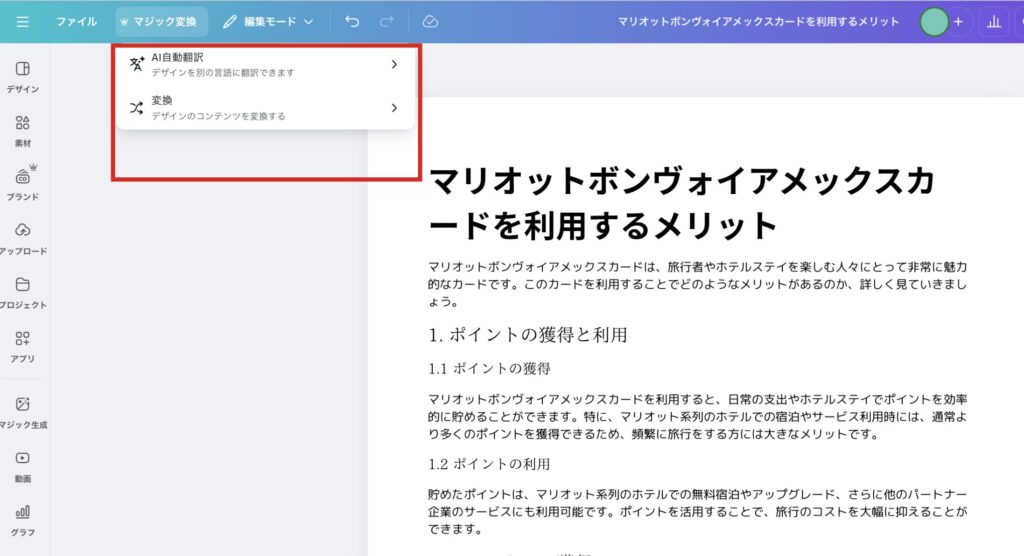Open the アプリ panel
The image size is (1024, 556).
pos(23,347)
